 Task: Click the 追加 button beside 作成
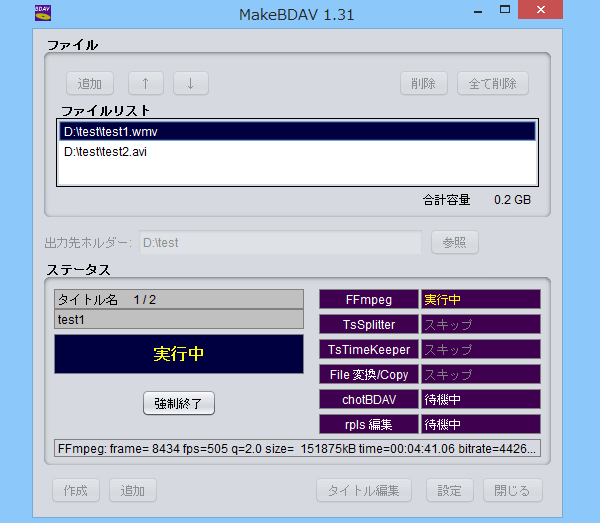tap(133, 490)
